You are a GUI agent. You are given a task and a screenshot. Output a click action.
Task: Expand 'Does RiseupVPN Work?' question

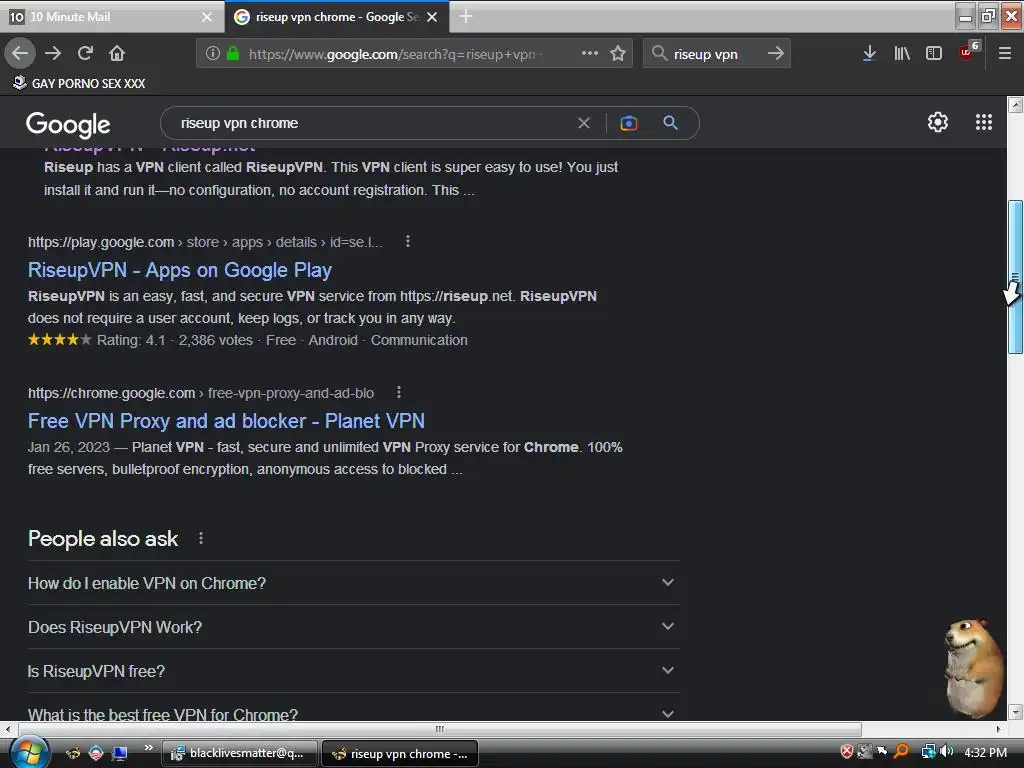(353, 627)
